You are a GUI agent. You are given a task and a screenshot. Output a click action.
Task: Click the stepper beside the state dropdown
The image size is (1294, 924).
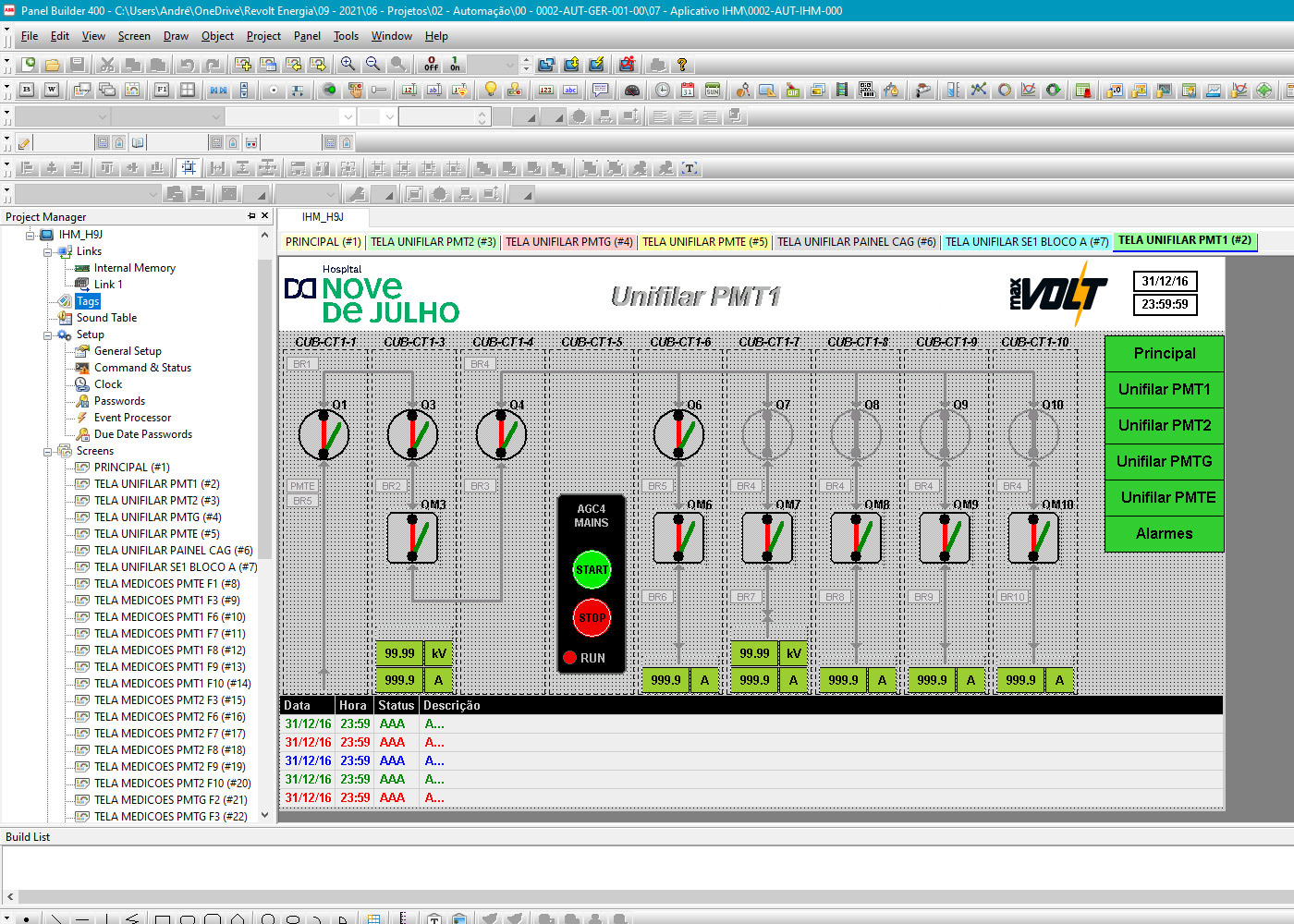pyautogui.click(x=526, y=65)
